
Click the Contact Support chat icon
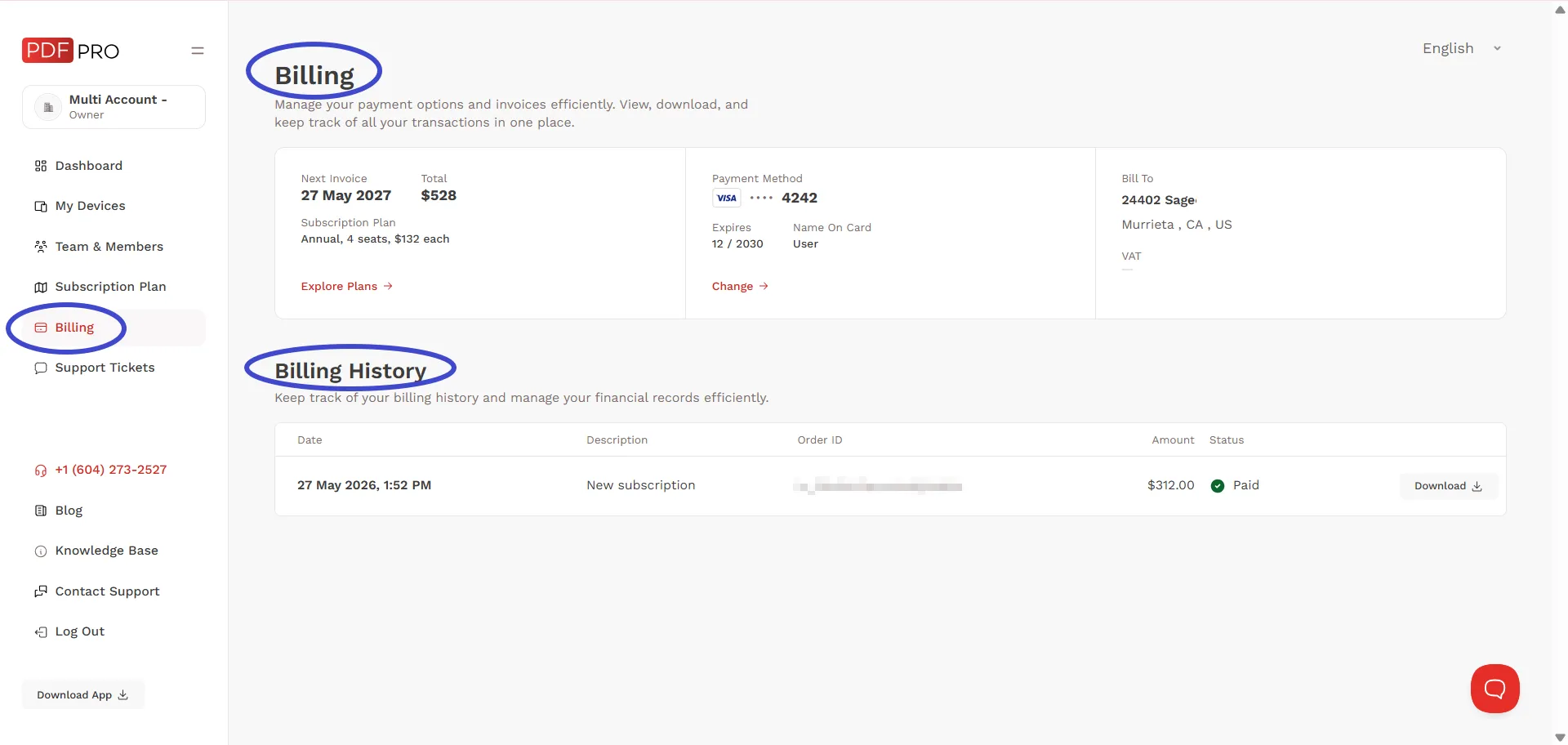(41, 591)
